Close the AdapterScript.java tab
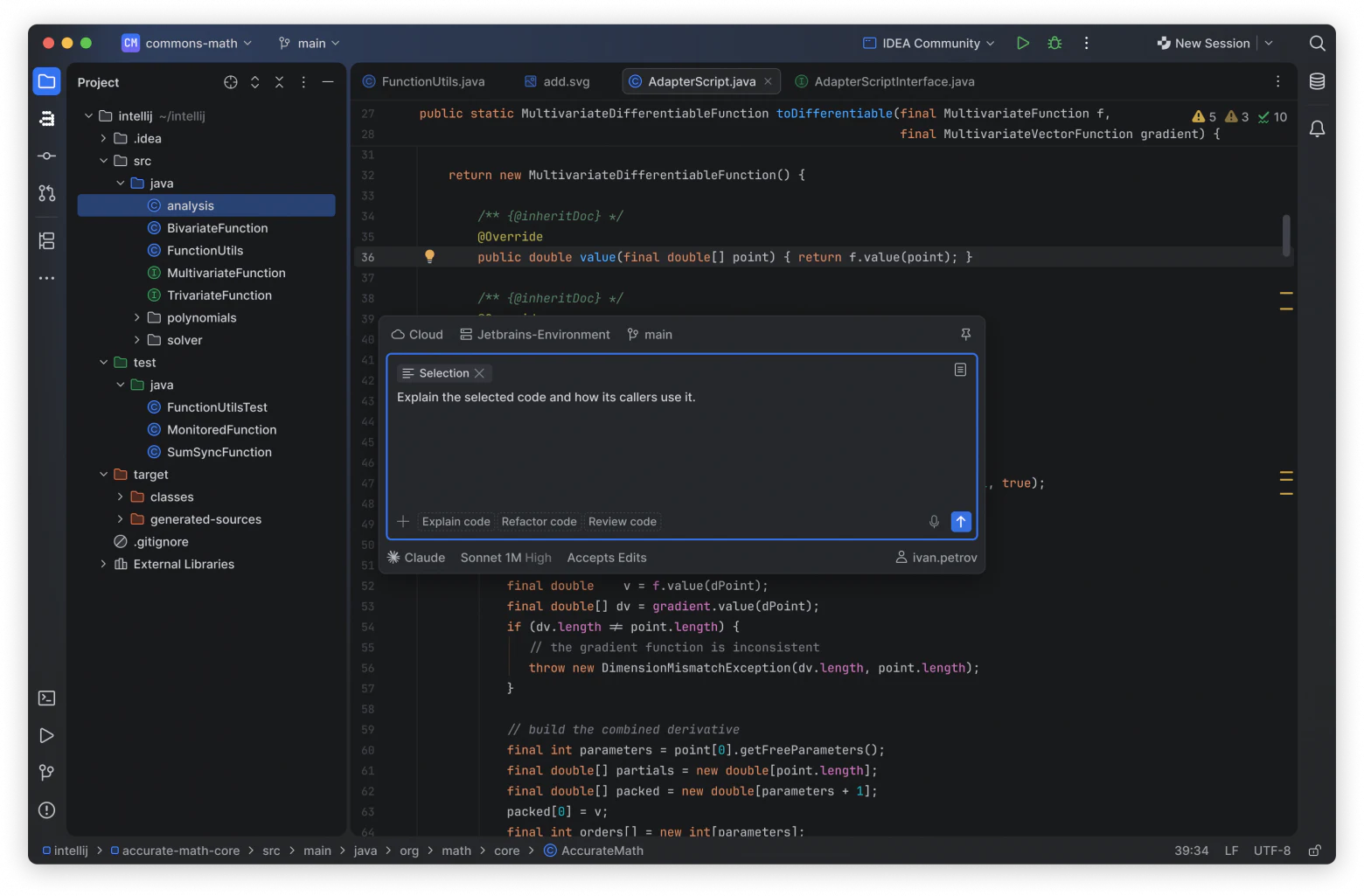The height and width of the screenshot is (896, 1364). pyautogui.click(x=768, y=81)
